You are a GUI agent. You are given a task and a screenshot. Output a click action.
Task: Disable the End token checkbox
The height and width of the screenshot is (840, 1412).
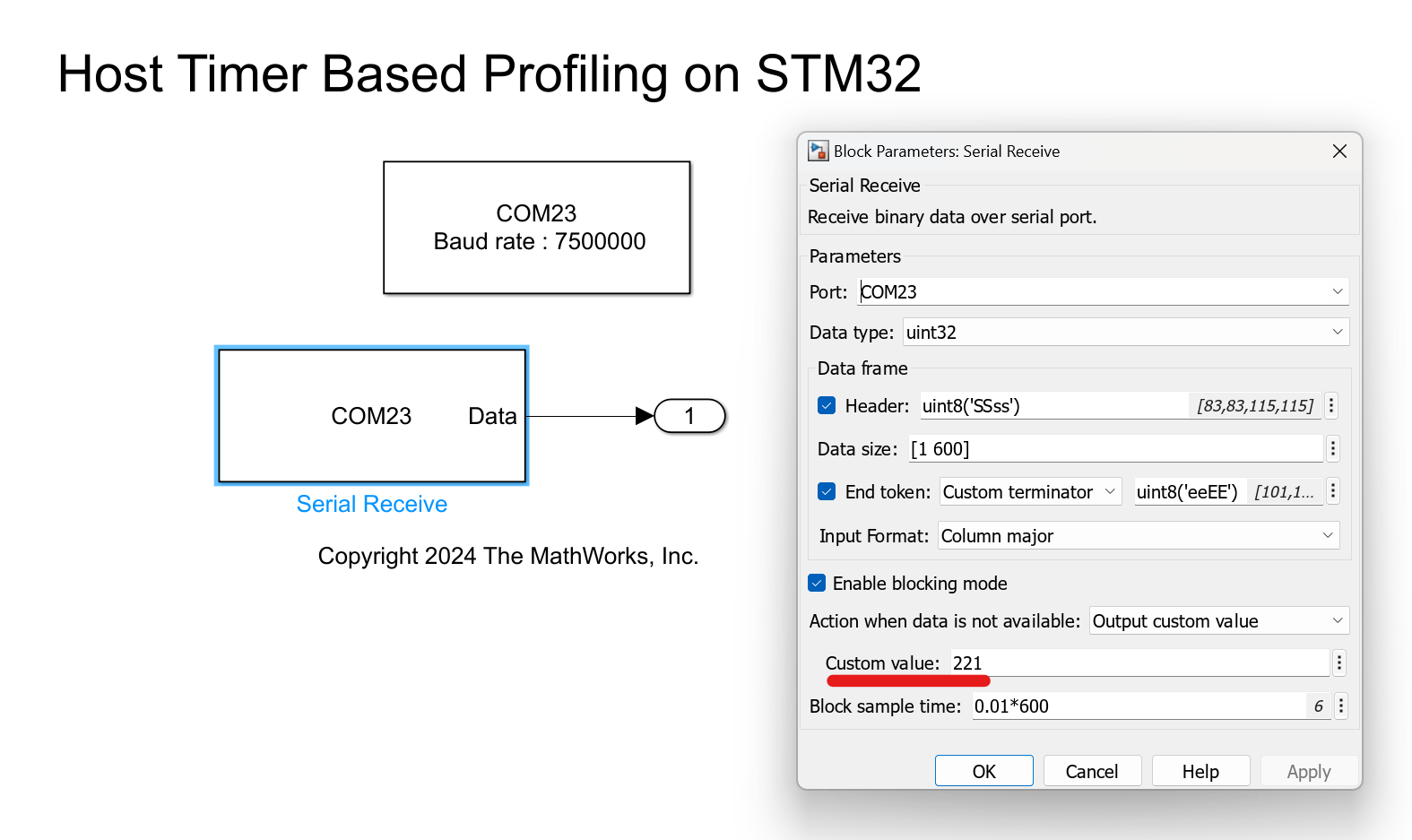[827, 492]
